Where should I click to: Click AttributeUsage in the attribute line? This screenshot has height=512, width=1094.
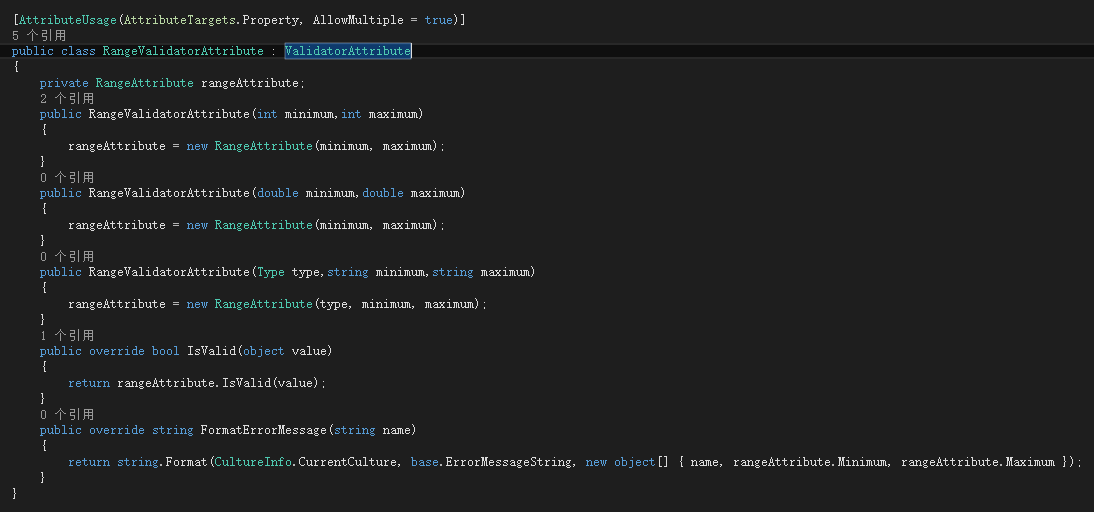tap(68, 20)
